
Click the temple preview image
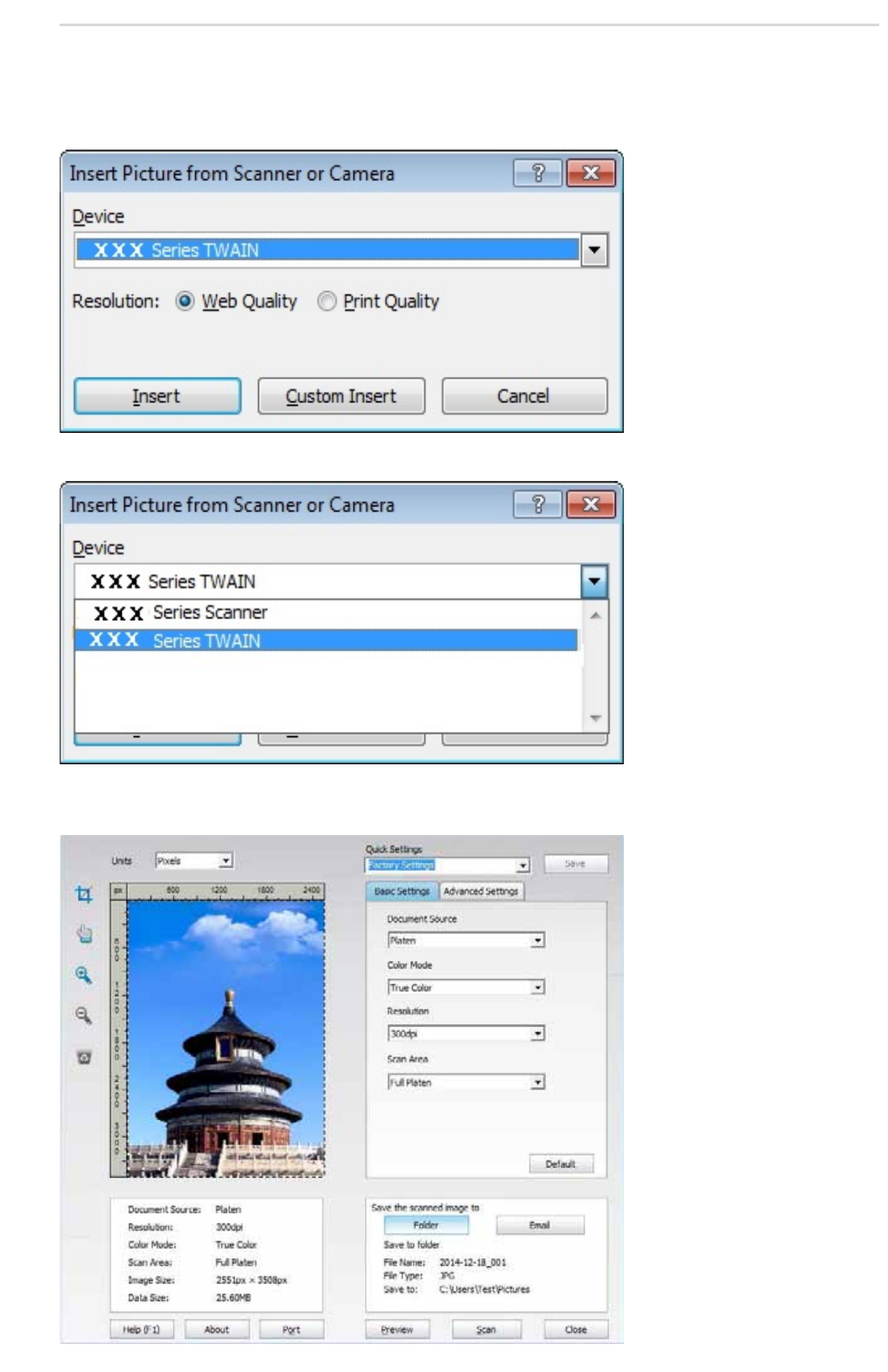coord(227,1038)
